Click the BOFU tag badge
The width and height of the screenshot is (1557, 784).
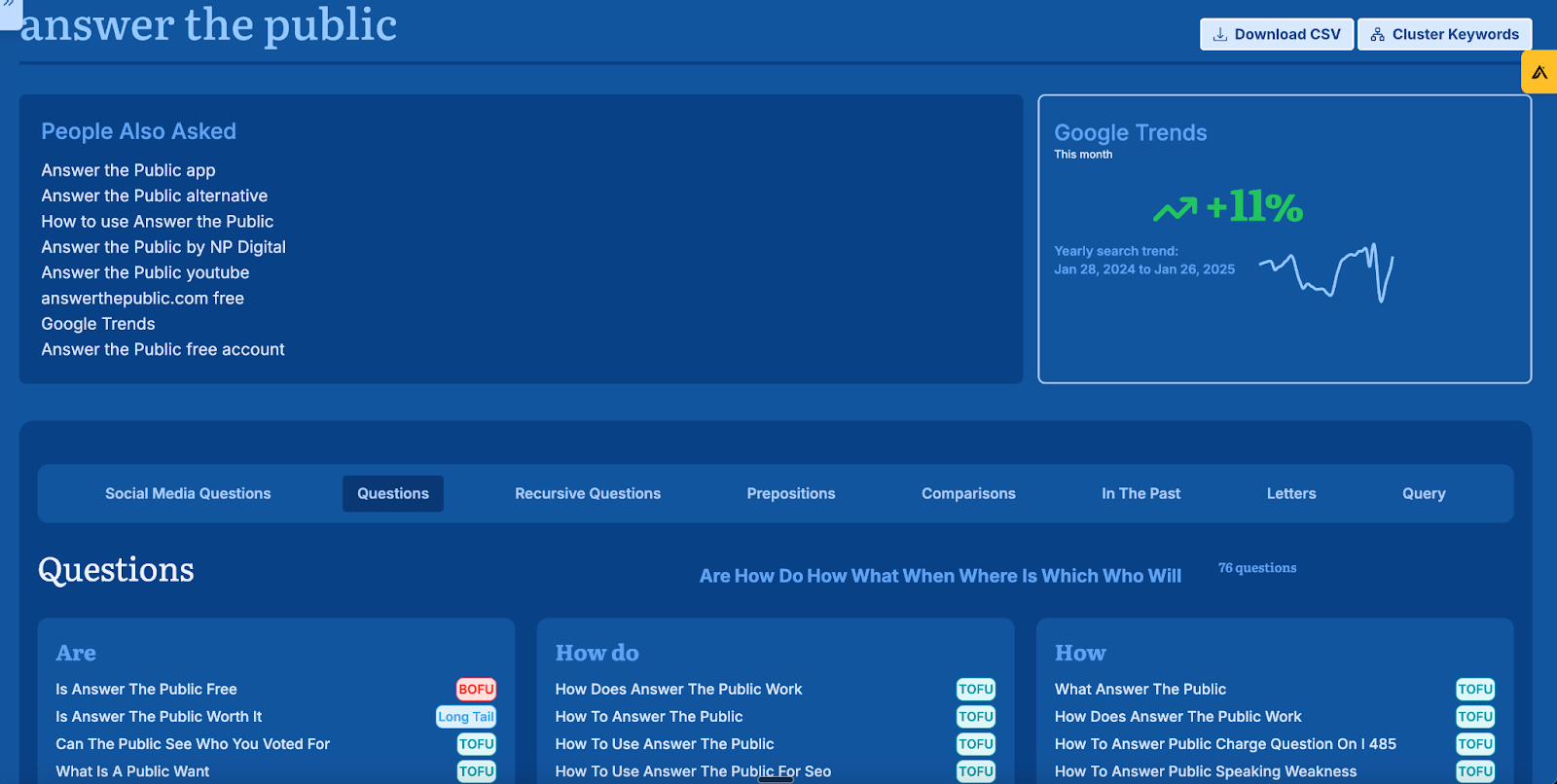[476, 689]
